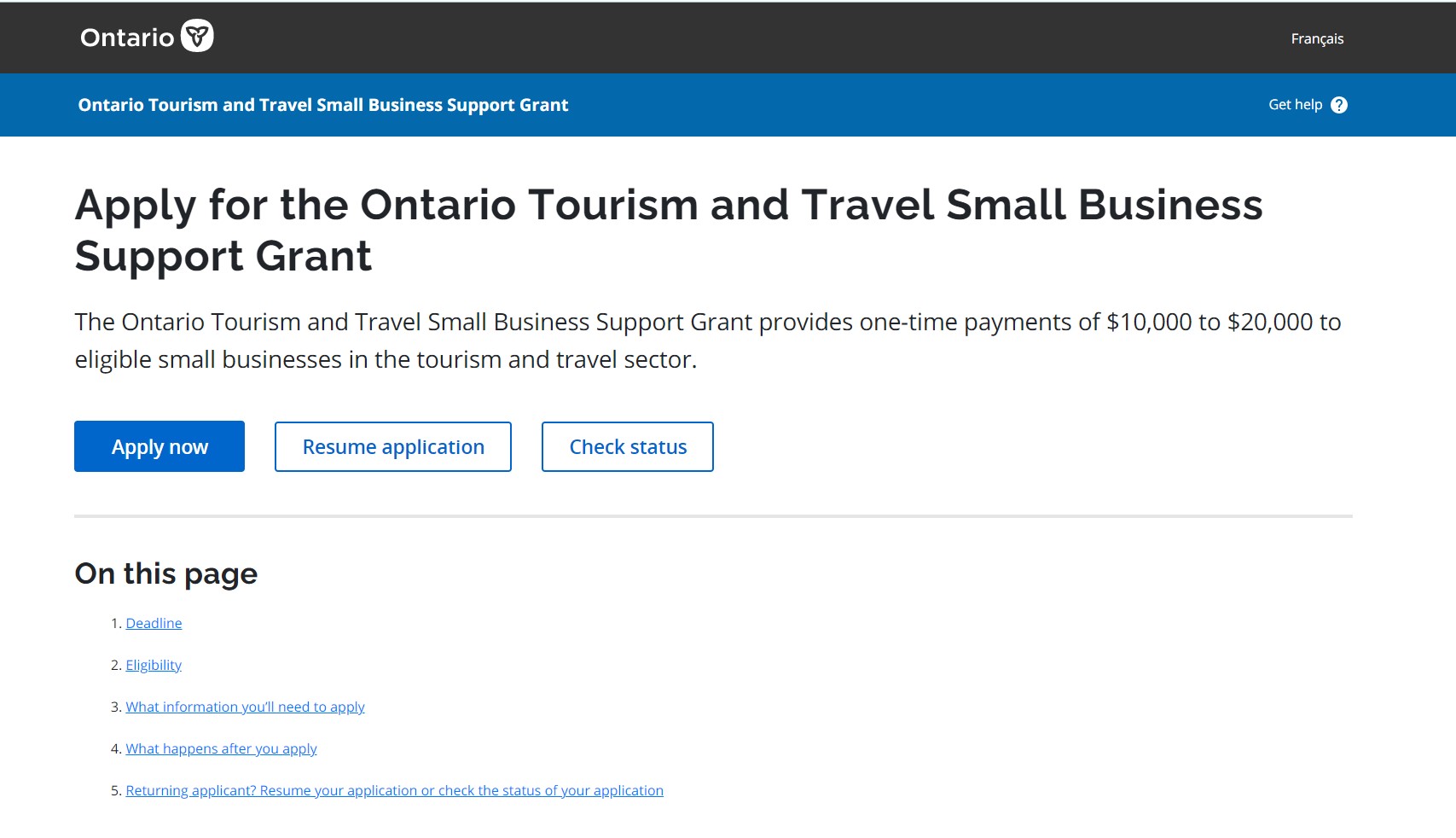Image resolution: width=1456 pixels, height=838 pixels.
Task: Open What happens after you apply link
Action: pos(221,748)
